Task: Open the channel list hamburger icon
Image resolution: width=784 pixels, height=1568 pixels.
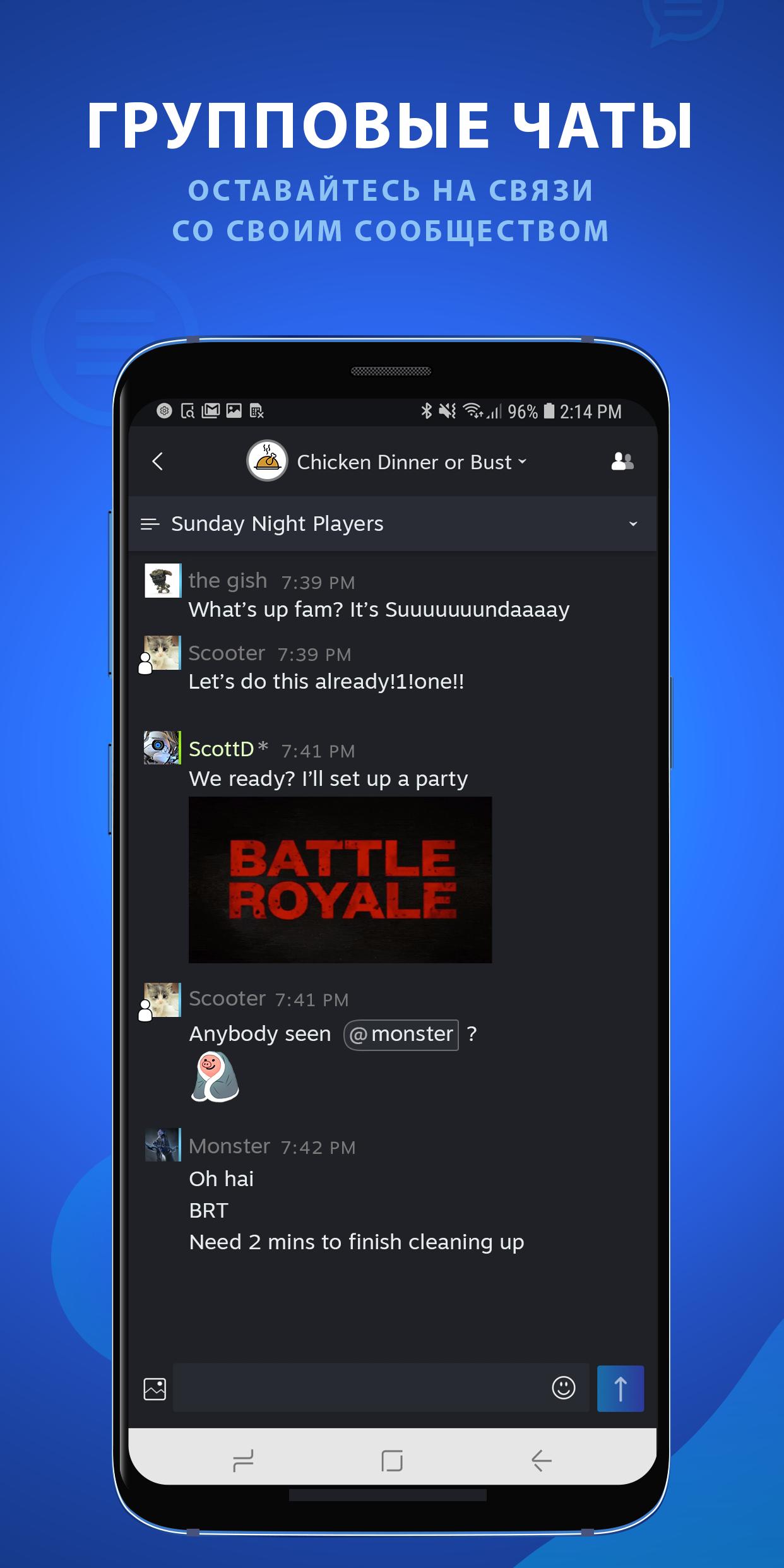Action: [150, 524]
